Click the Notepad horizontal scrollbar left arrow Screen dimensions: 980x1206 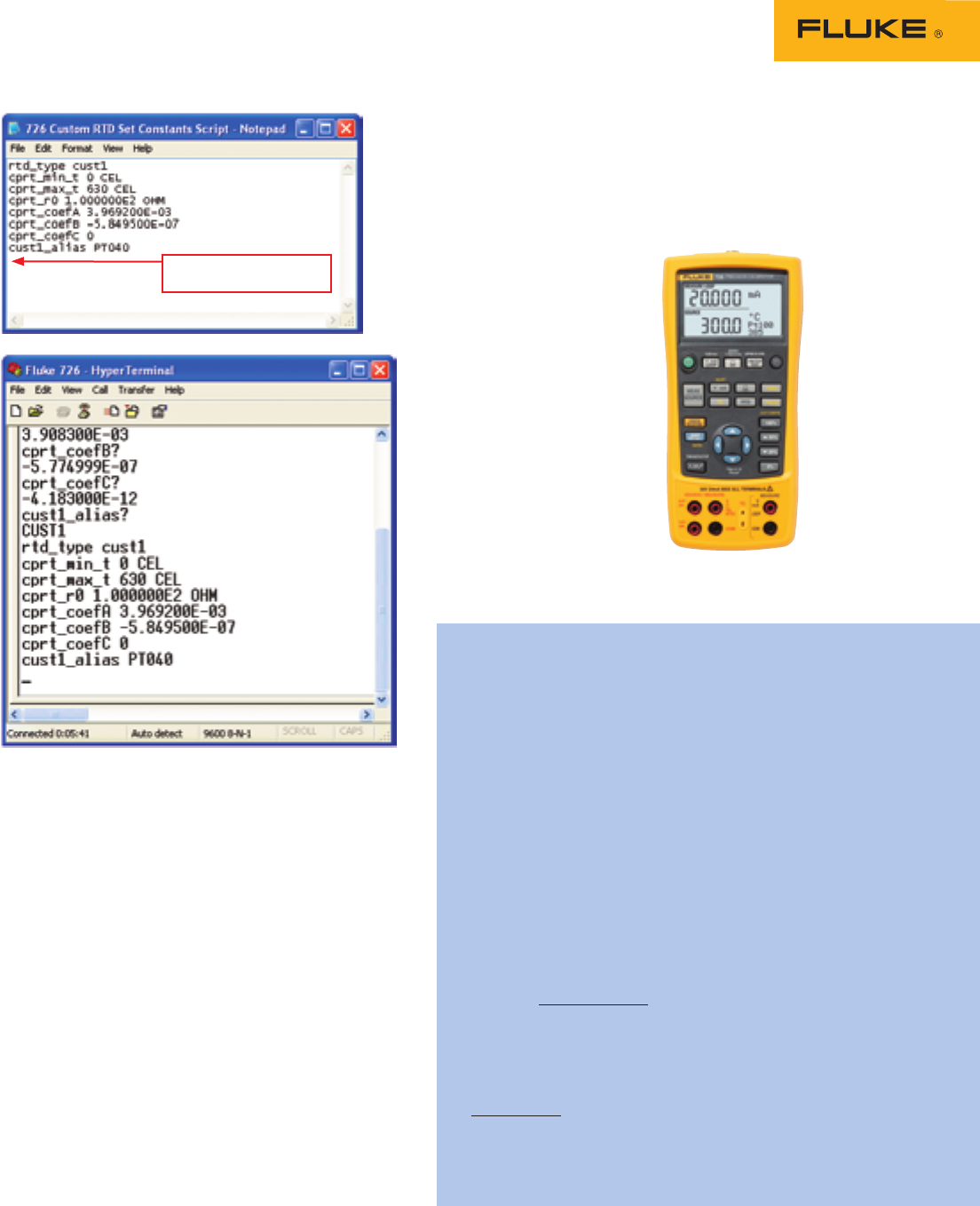coord(15,320)
